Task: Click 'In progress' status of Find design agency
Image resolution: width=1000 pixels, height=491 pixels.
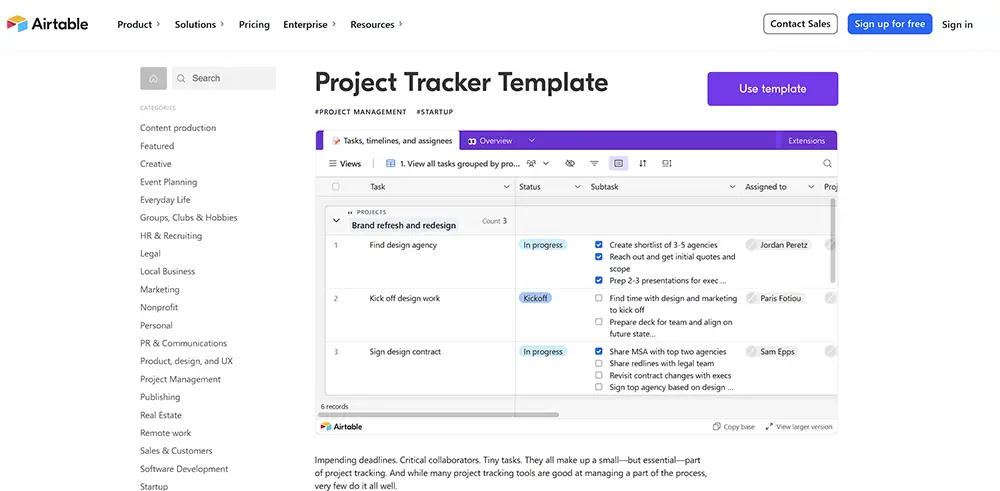Action: coord(543,245)
